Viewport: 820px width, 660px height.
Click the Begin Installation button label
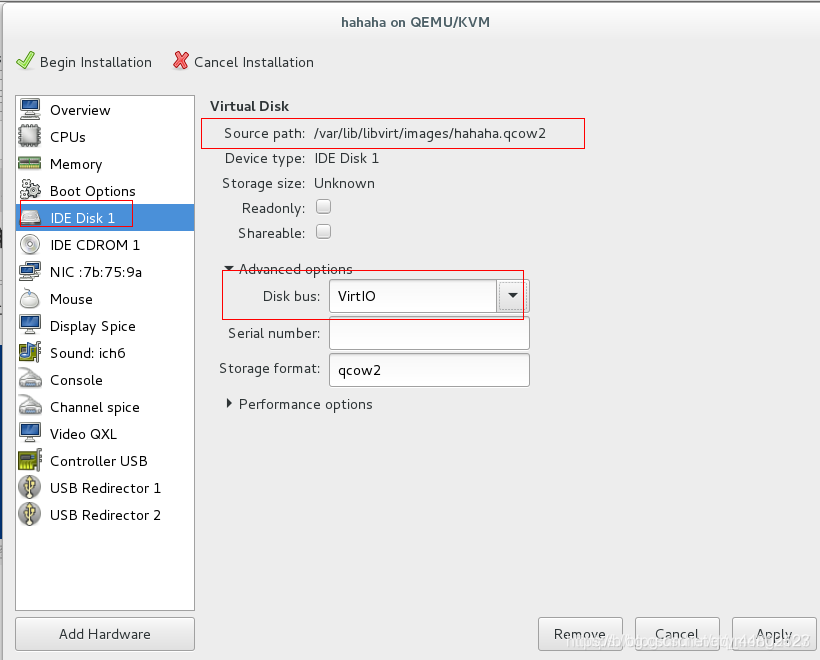[x=96, y=62]
